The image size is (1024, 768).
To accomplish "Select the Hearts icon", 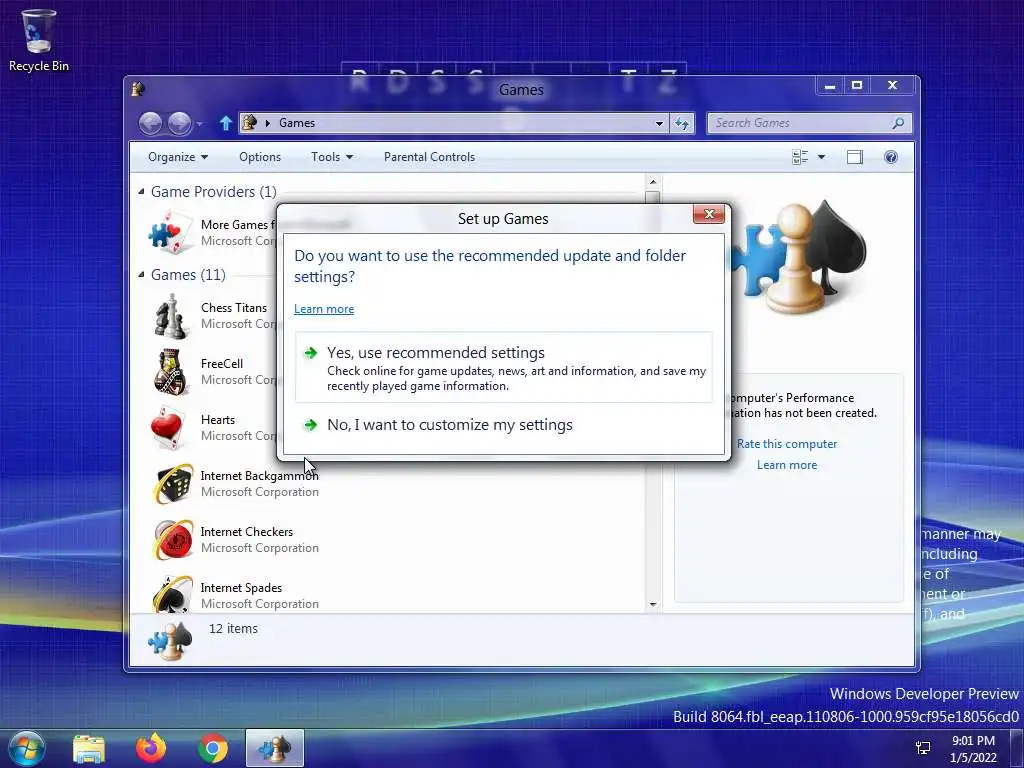I will [x=170, y=428].
